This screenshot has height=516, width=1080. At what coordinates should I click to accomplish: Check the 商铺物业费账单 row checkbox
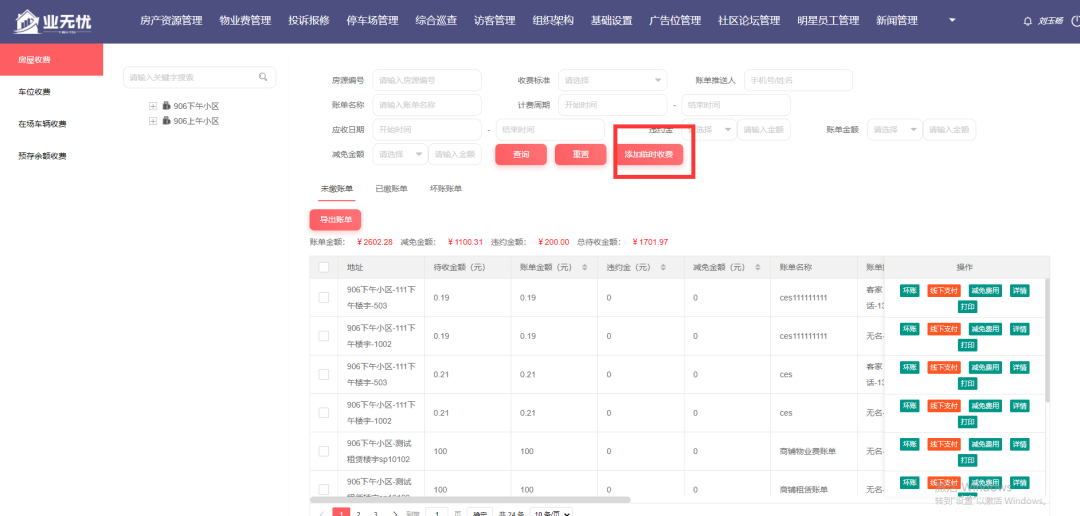coord(324,451)
